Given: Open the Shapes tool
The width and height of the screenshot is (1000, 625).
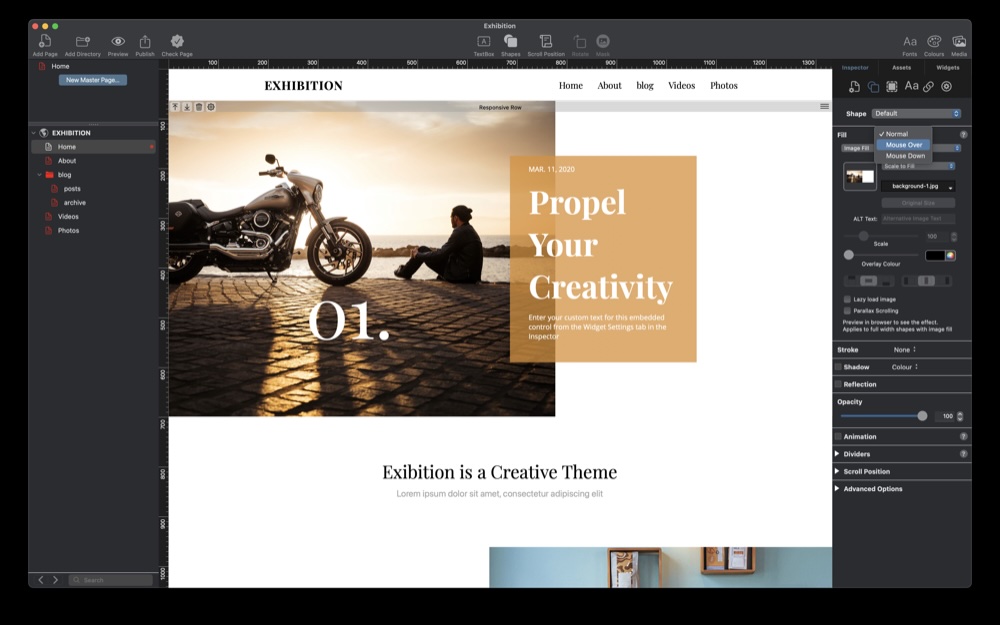Looking at the screenshot, I should click(x=510, y=41).
